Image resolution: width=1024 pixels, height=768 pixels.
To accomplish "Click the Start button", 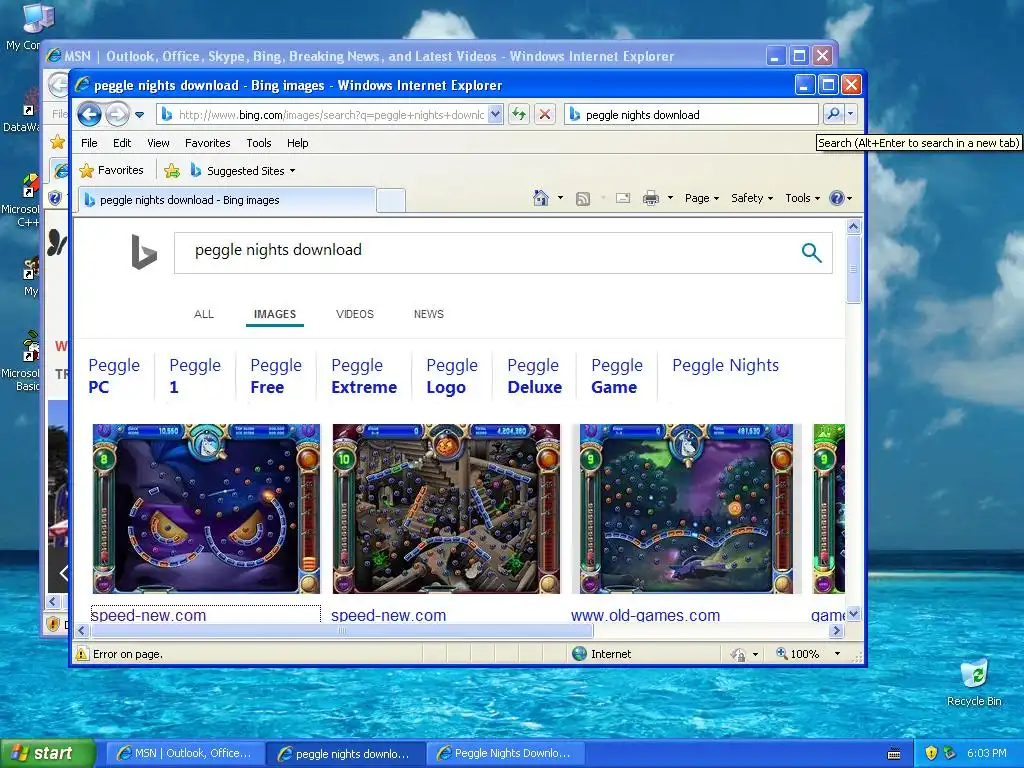I will [47, 753].
